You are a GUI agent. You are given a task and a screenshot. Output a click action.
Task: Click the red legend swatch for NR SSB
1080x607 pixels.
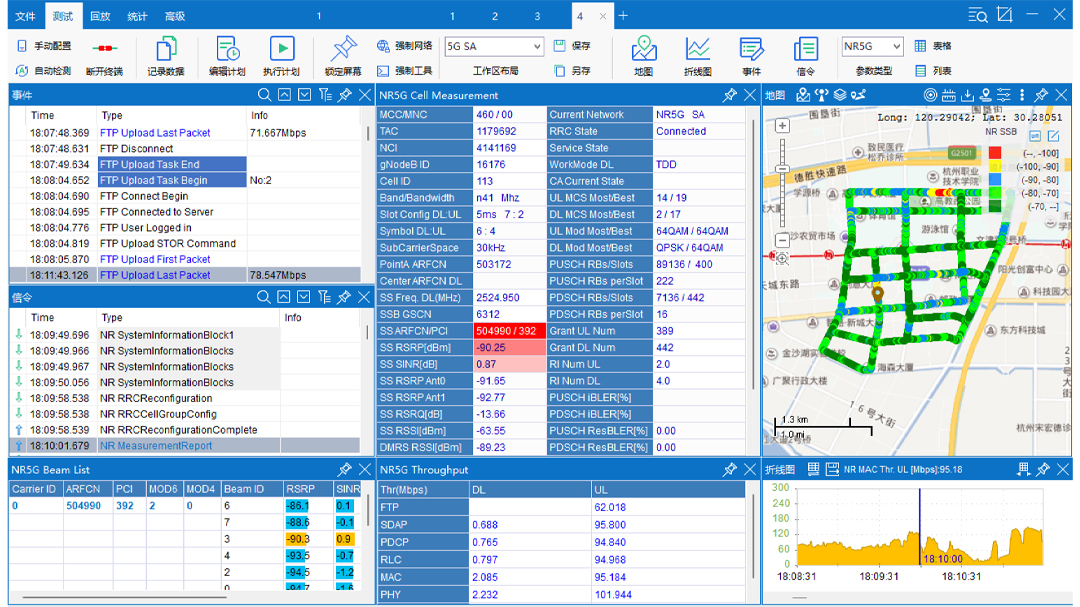coord(995,153)
